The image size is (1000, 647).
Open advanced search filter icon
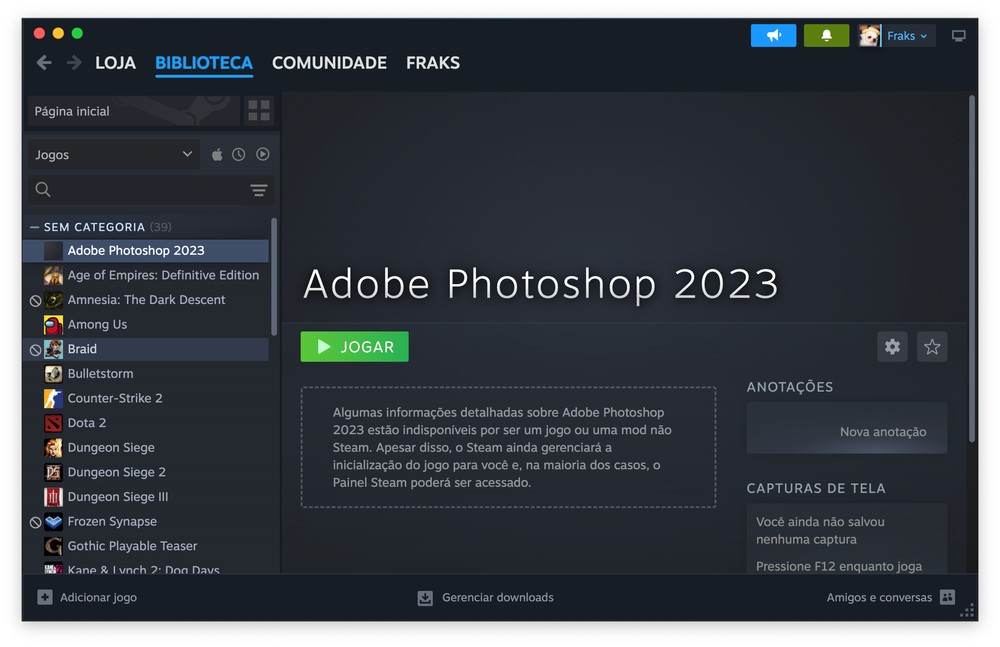[x=259, y=190]
